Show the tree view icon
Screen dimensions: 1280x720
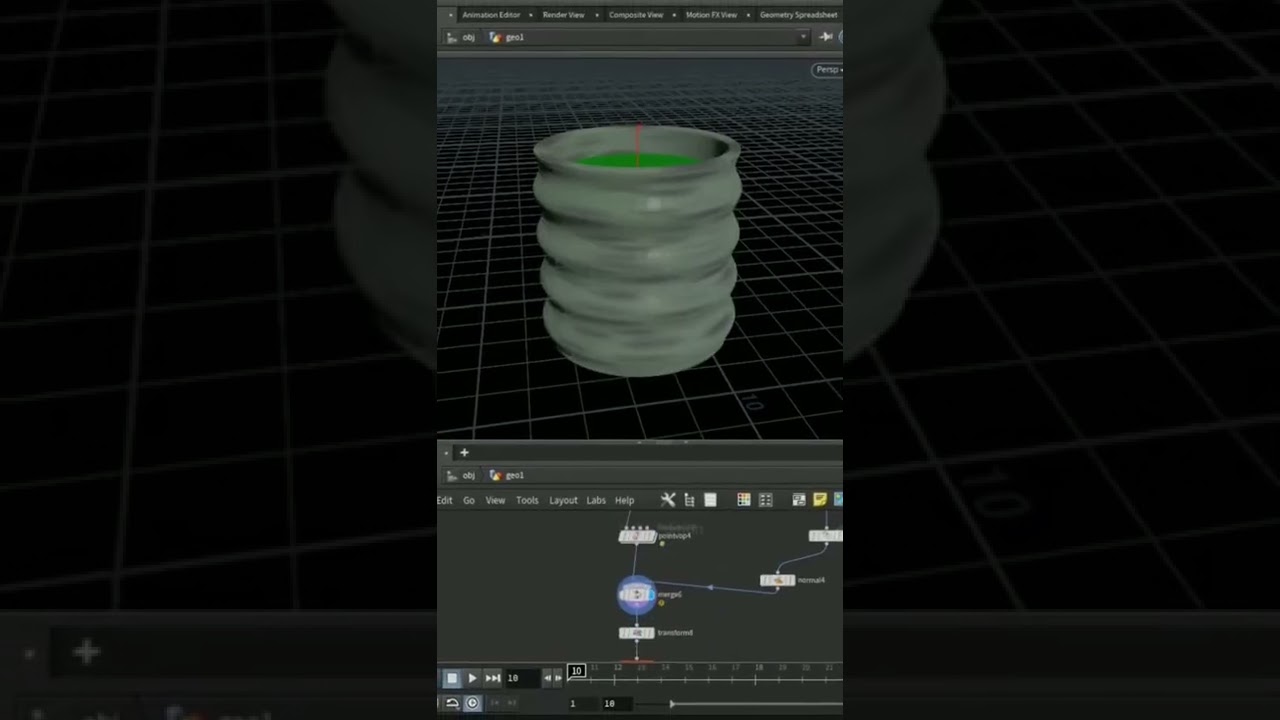(x=689, y=500)
